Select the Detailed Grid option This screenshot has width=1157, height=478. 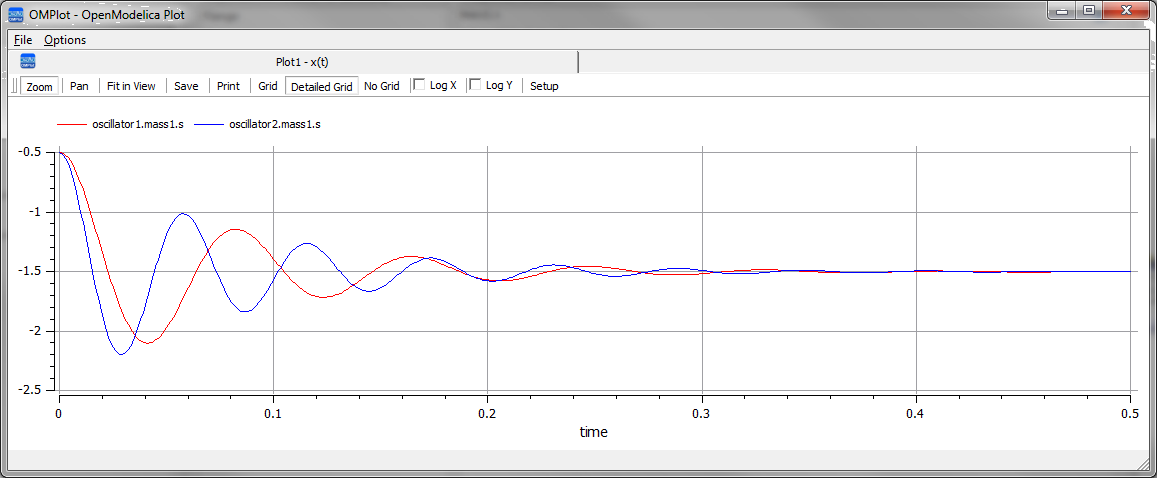tap(321, 86)
